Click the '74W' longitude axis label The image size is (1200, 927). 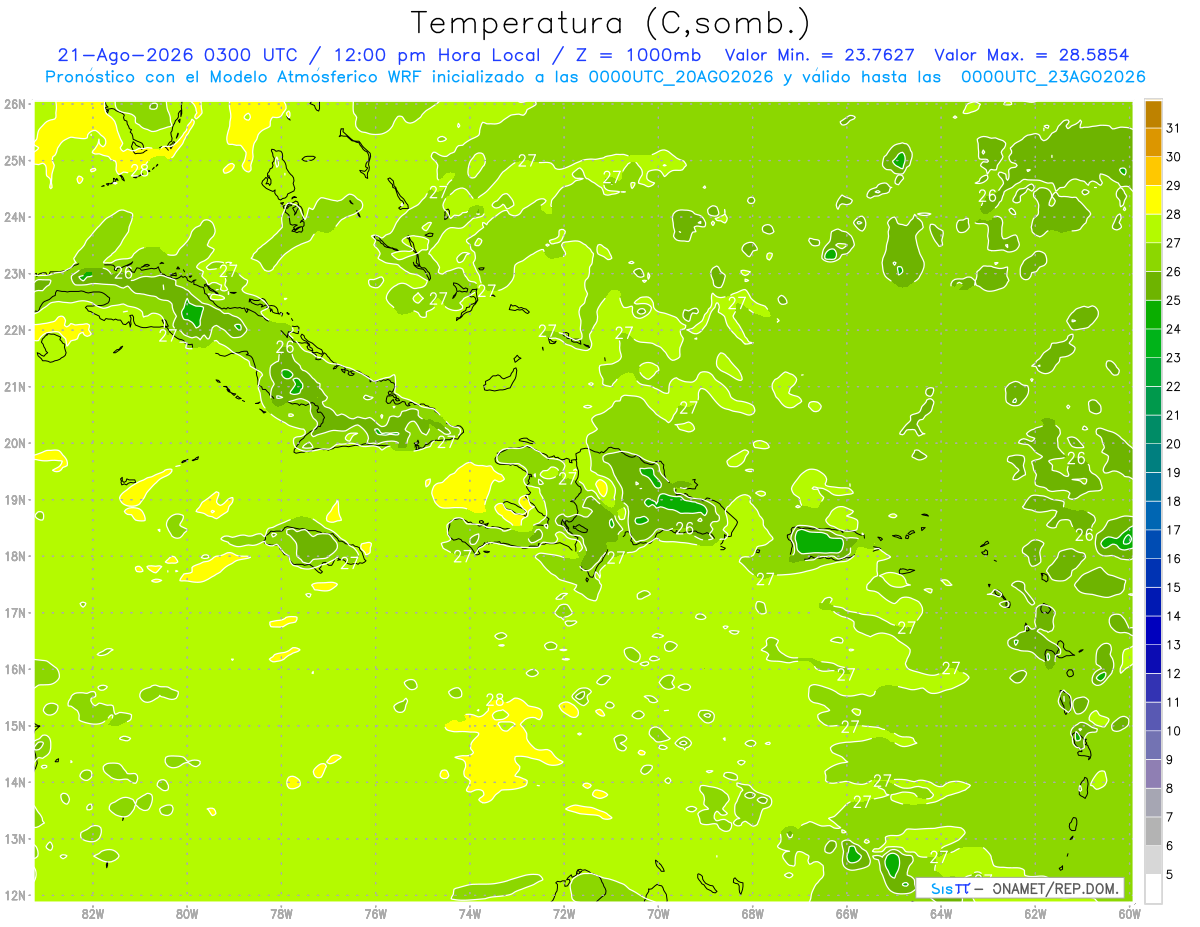pyautogui.click(x=470, y=912)
